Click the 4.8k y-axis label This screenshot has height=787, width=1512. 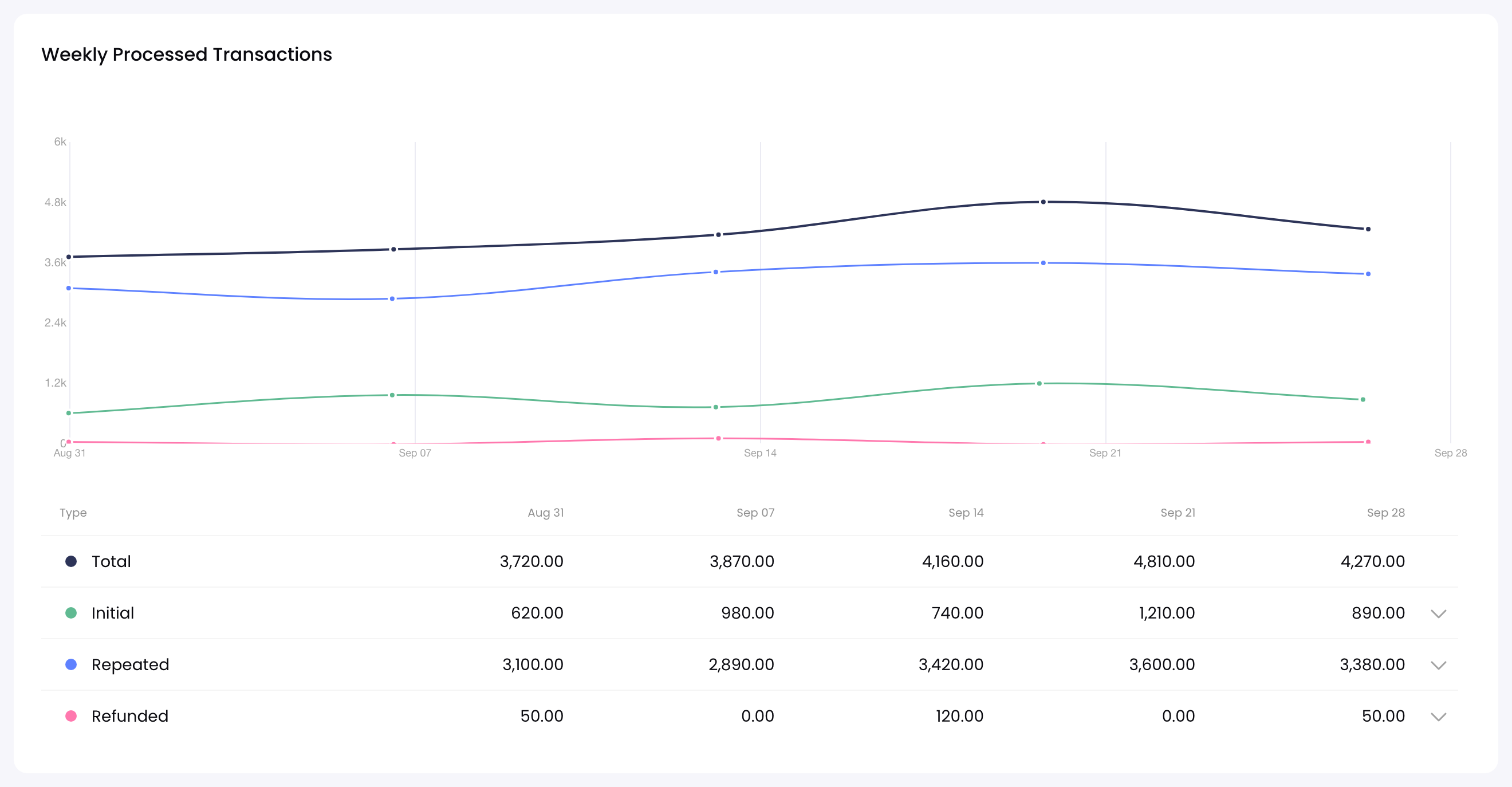pyautogui.click(x=56, y=202)
